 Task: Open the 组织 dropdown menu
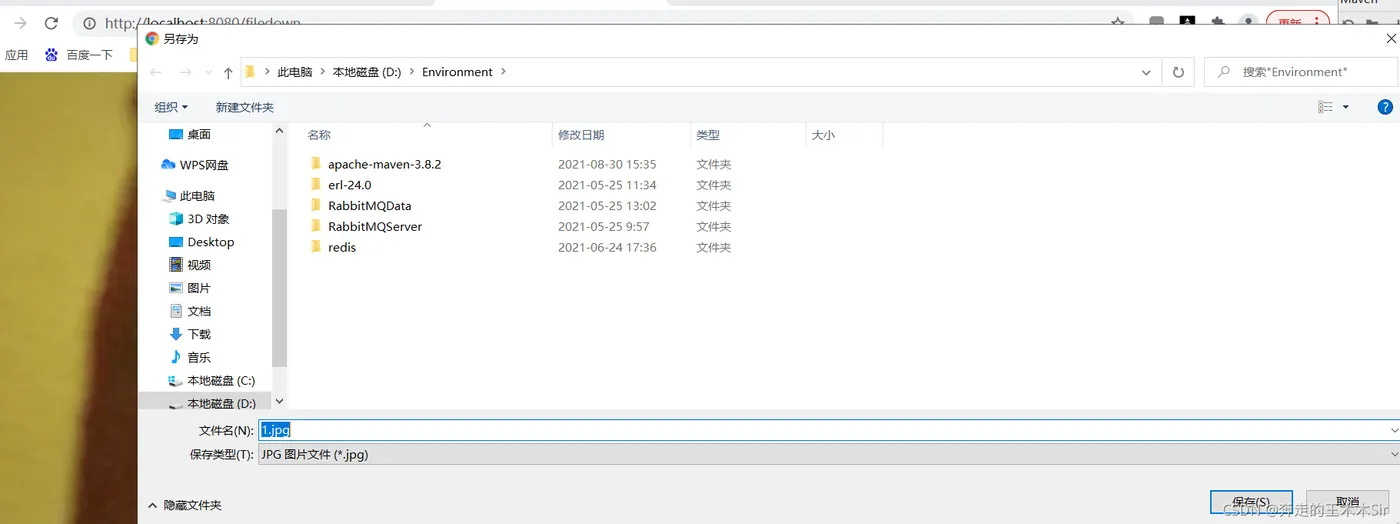pos(171,107)
